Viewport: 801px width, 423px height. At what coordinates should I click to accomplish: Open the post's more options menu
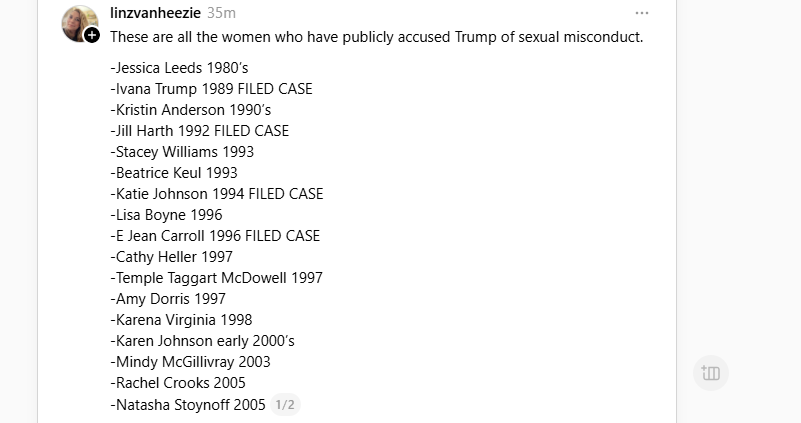641,13
